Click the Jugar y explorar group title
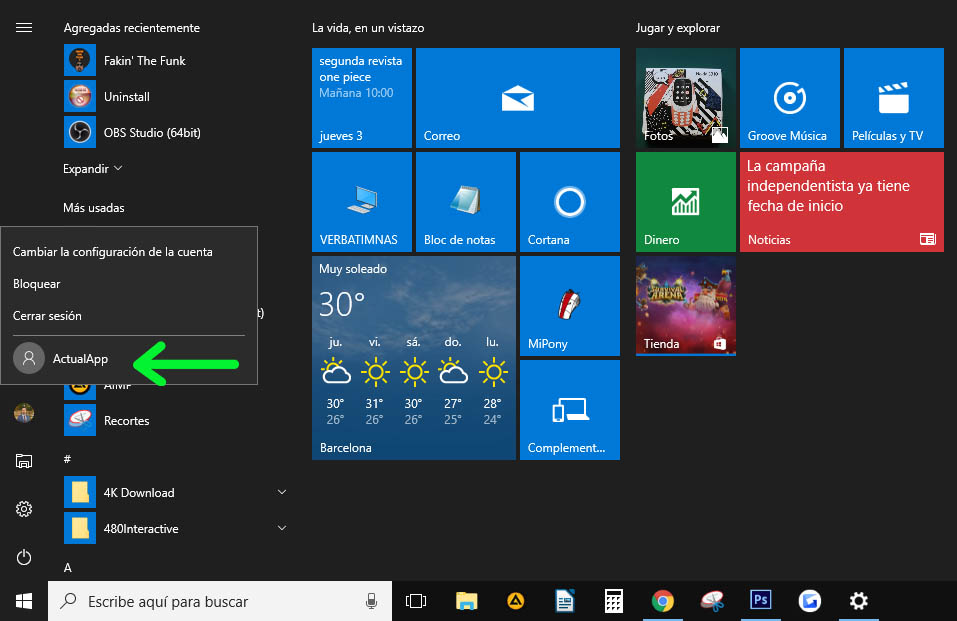 click(x=677, y=27)
